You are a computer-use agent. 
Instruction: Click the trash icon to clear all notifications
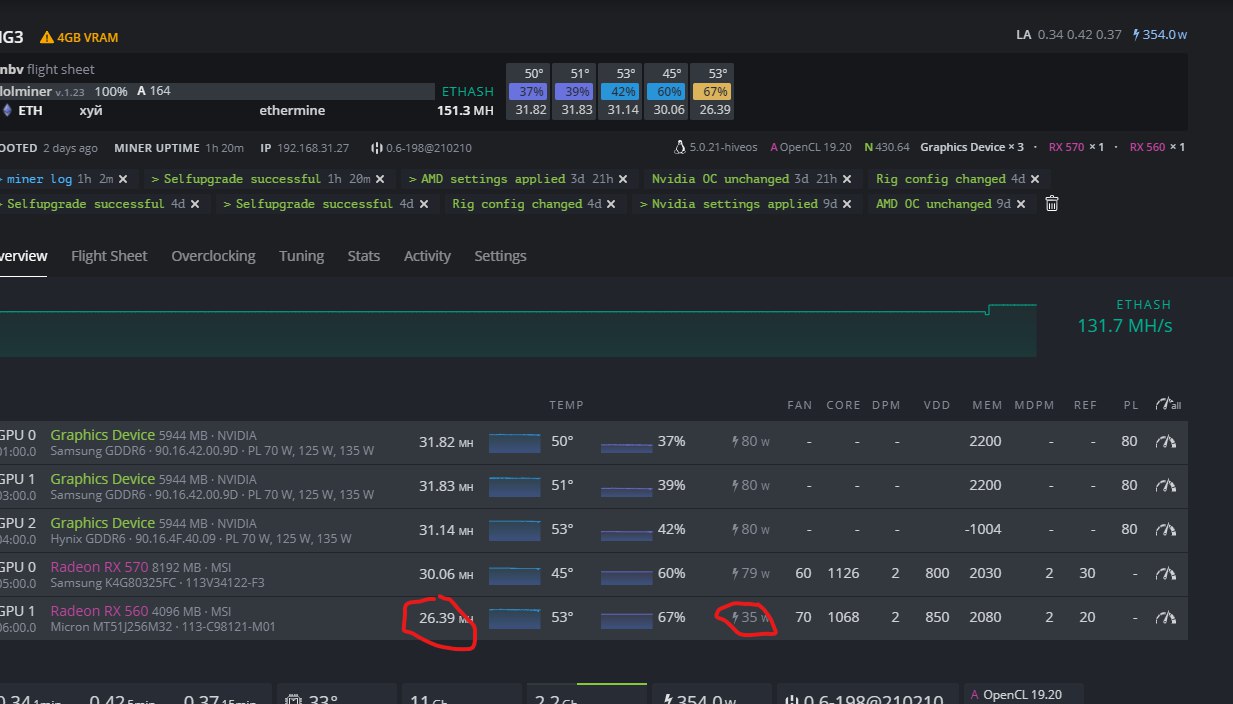pyautogui.click(x=1051, y=204)
